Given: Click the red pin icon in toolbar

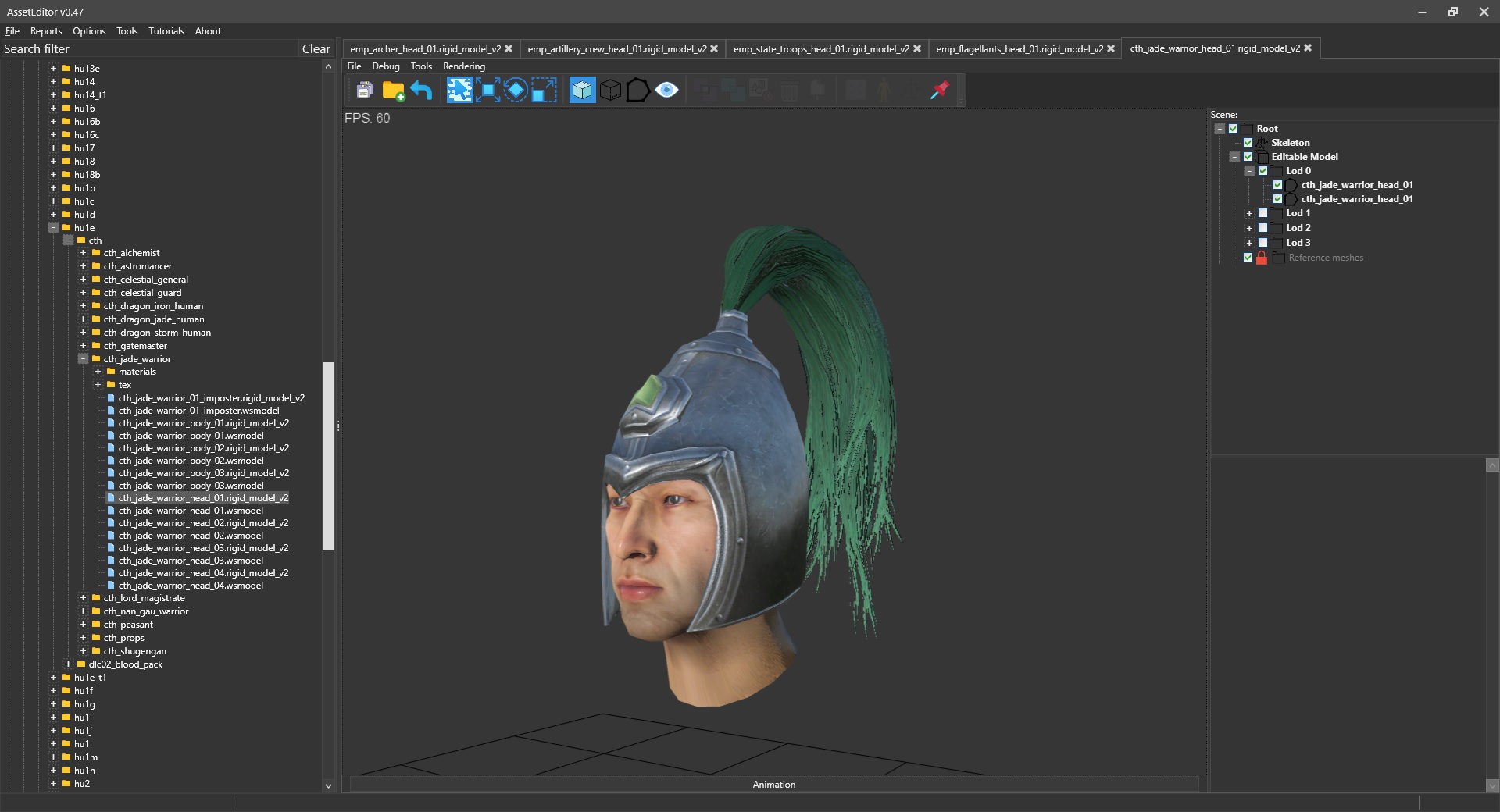Looking at the screenshot, I should [x=940, y=91].
